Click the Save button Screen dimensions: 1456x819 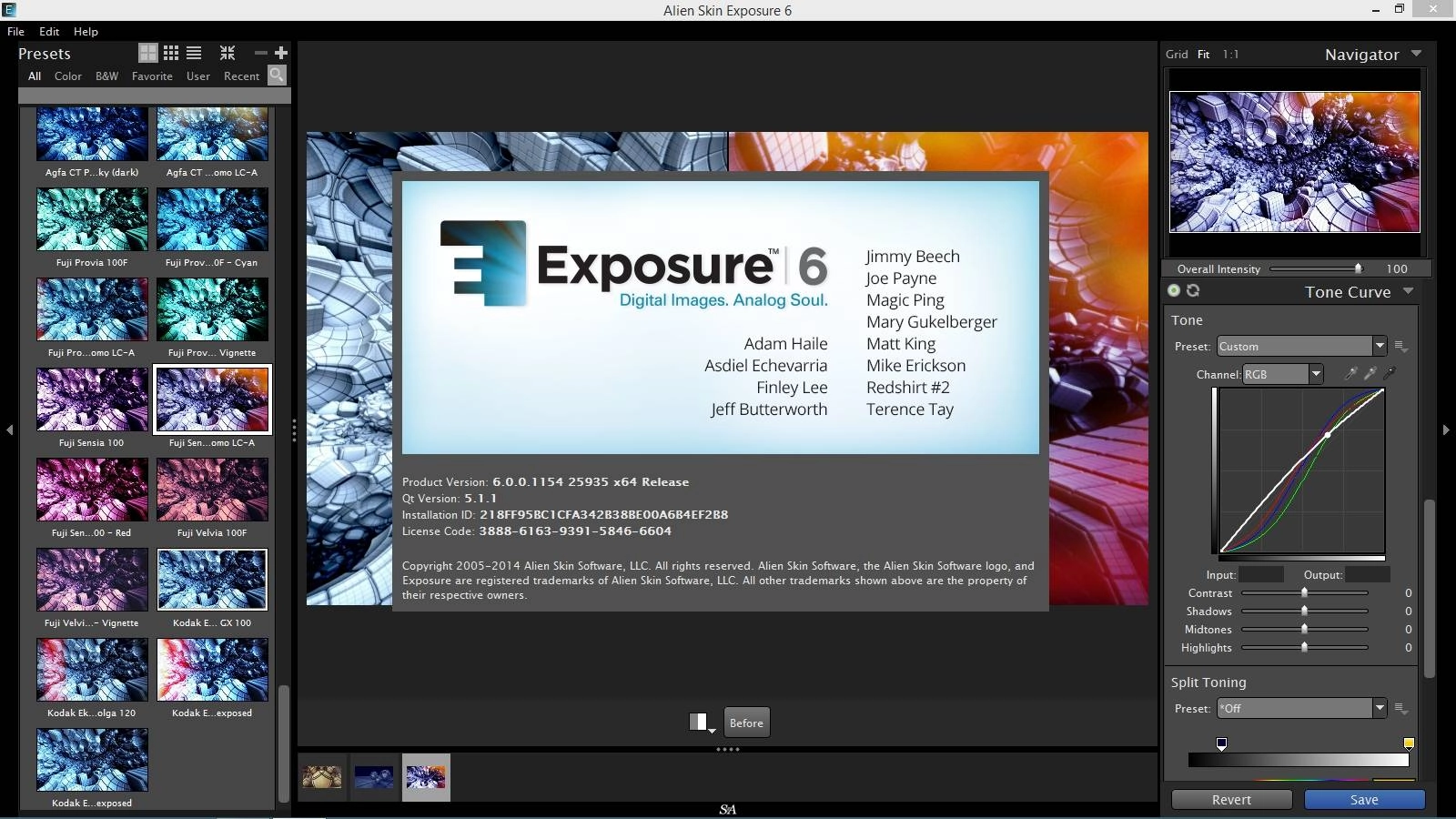(1364, 799)
